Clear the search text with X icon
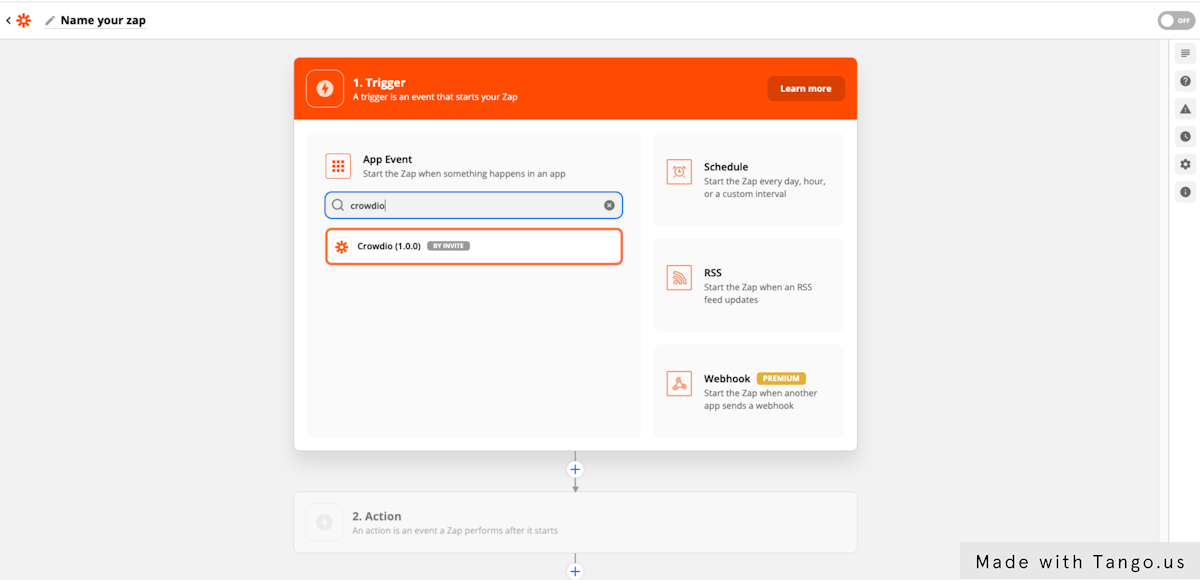Viewport: 1200px width, 580px height. tap(609, 205)
